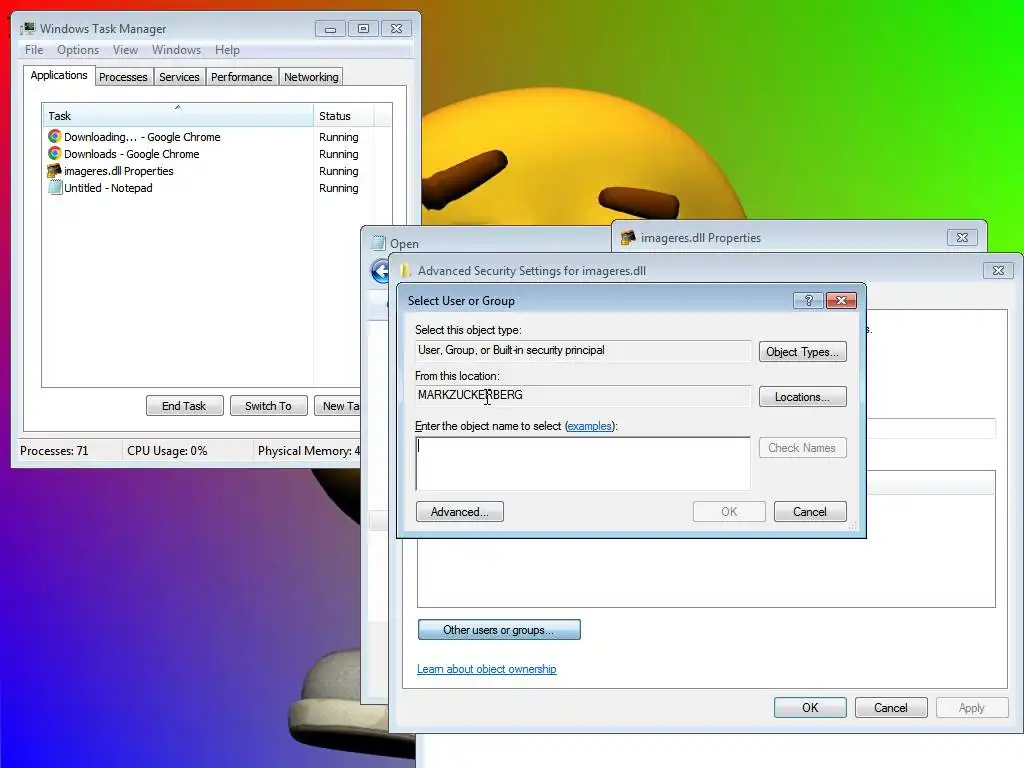Click the Notepad icon in Open dialog title
Image resolution: width=1024 pixels, height=768 pixels.
tap(379, 243)
